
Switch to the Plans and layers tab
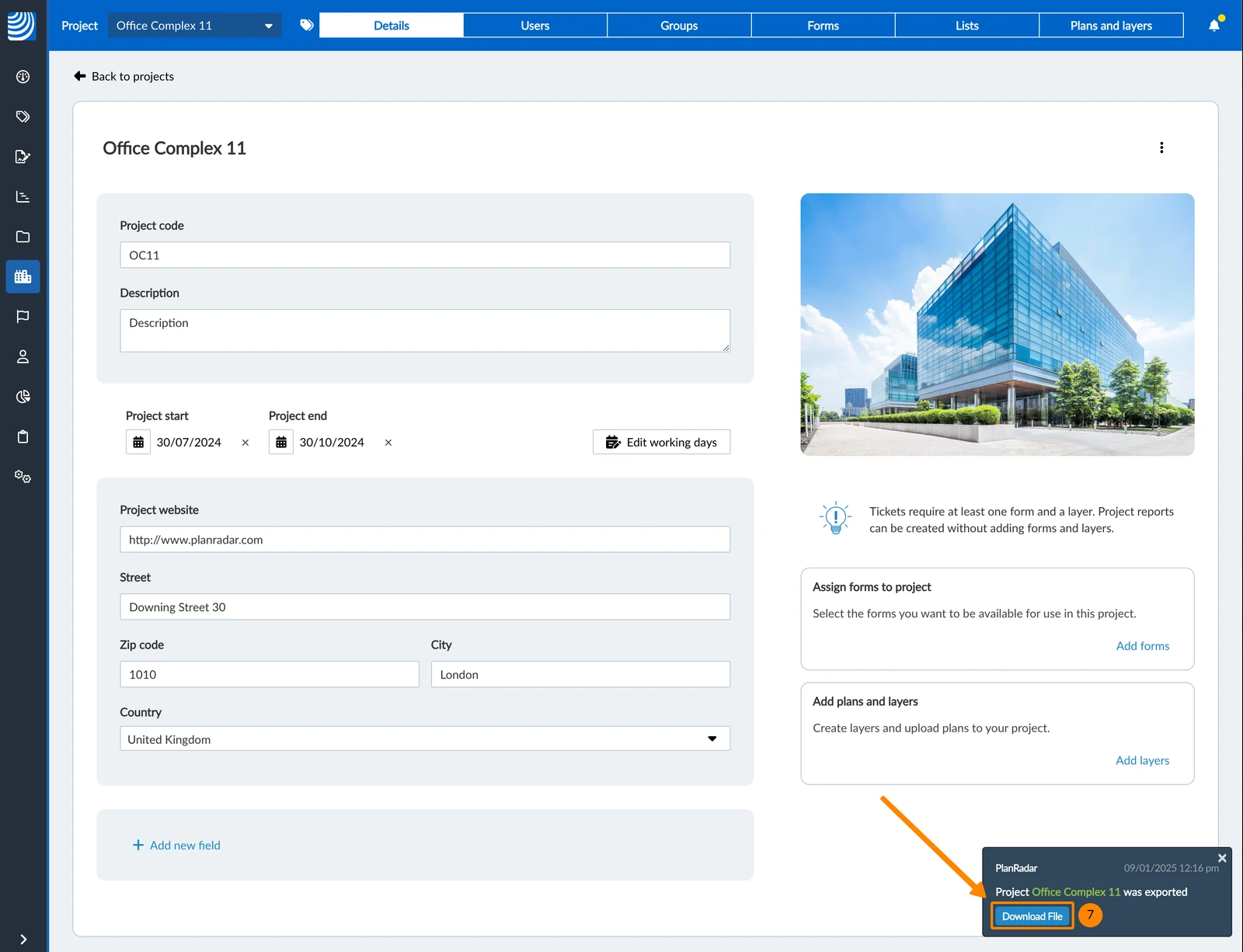[x=1111, y=26]
